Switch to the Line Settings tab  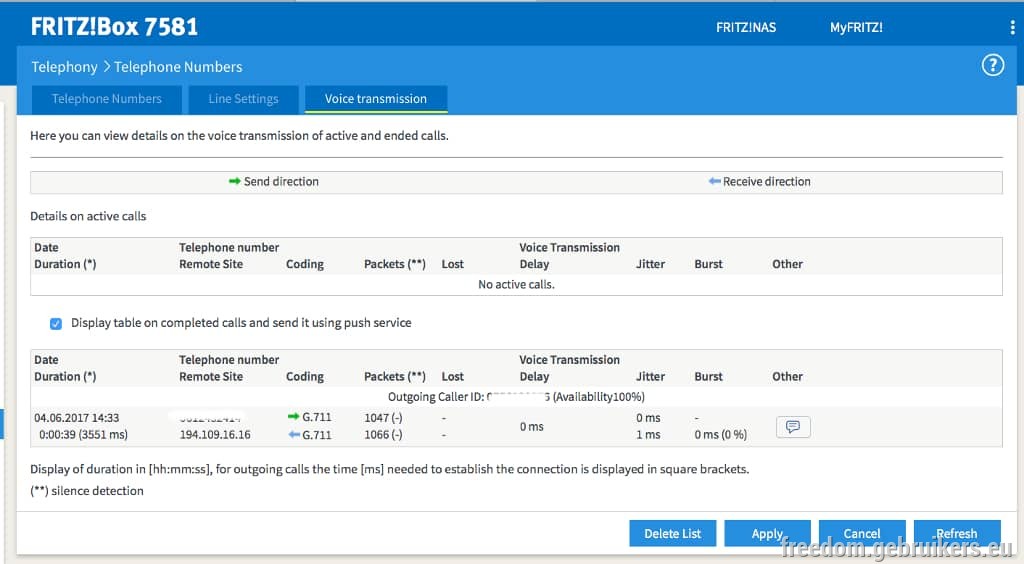point(243,99)
